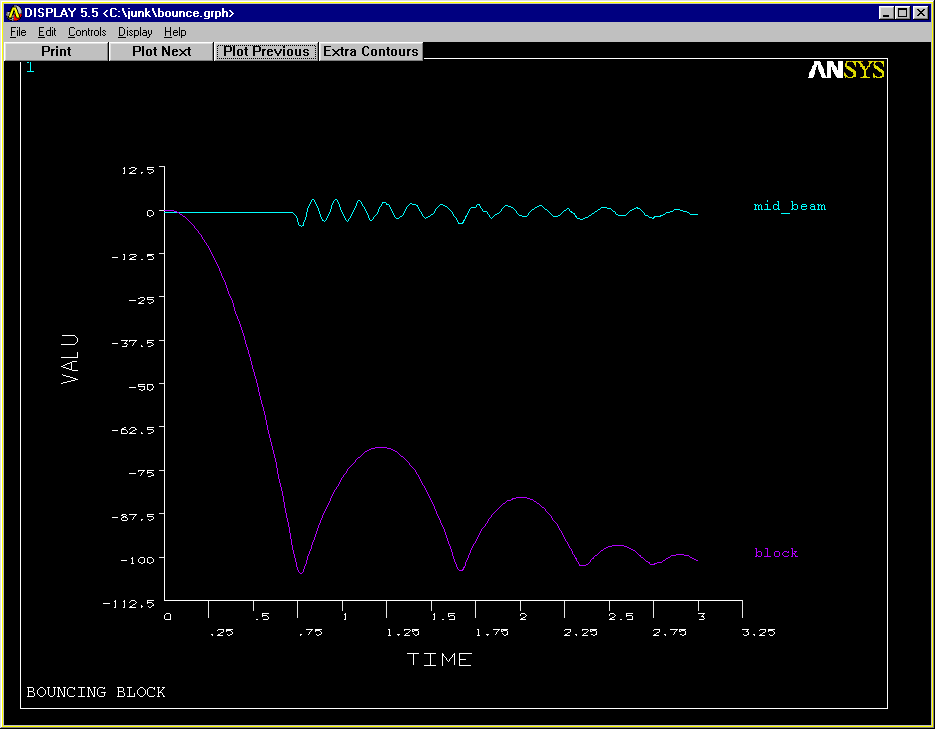The image size is (935, 729).
Task: Click the Plot Previous button
Action: pos(266,51)
